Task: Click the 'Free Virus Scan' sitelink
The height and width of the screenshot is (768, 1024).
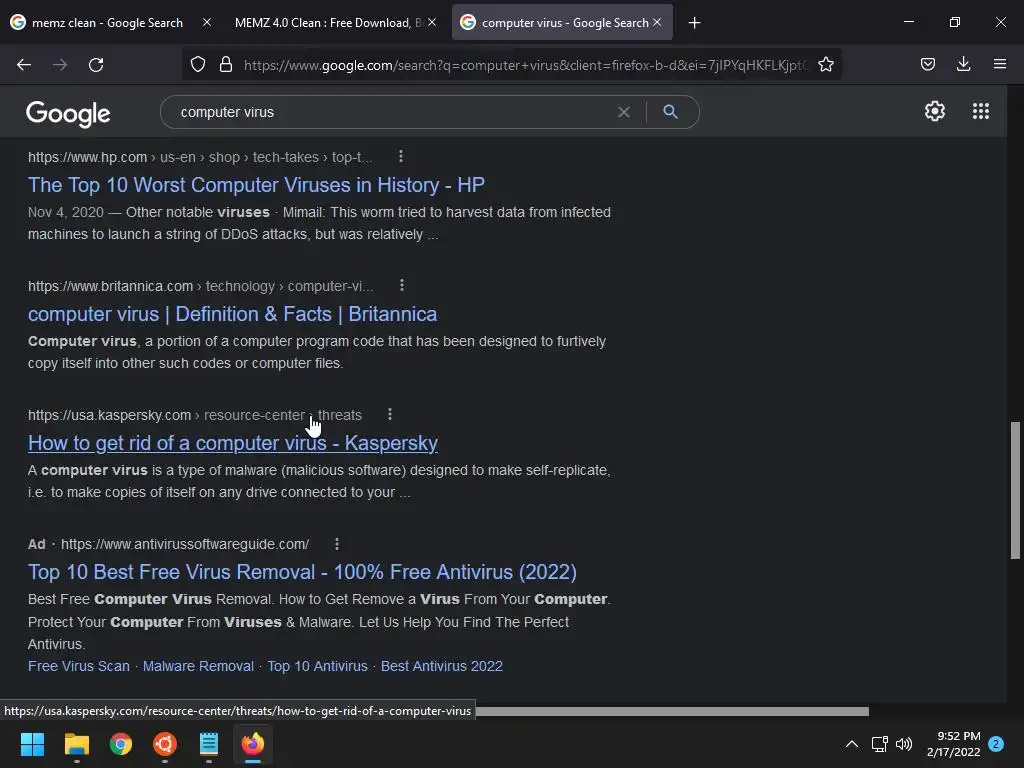Action: coord(79,666)
